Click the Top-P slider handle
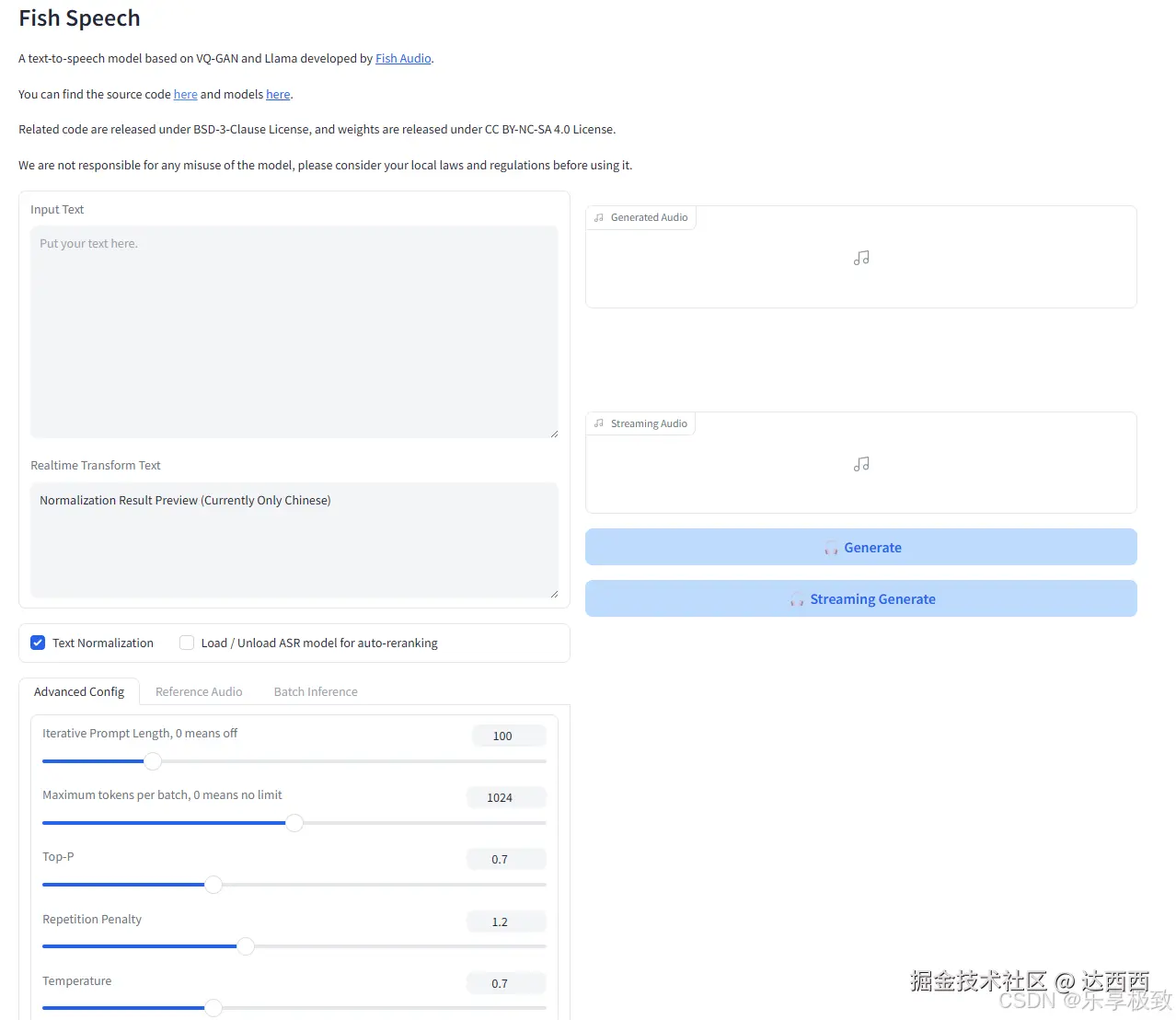 pyautogui.click(x=213, y=885)
